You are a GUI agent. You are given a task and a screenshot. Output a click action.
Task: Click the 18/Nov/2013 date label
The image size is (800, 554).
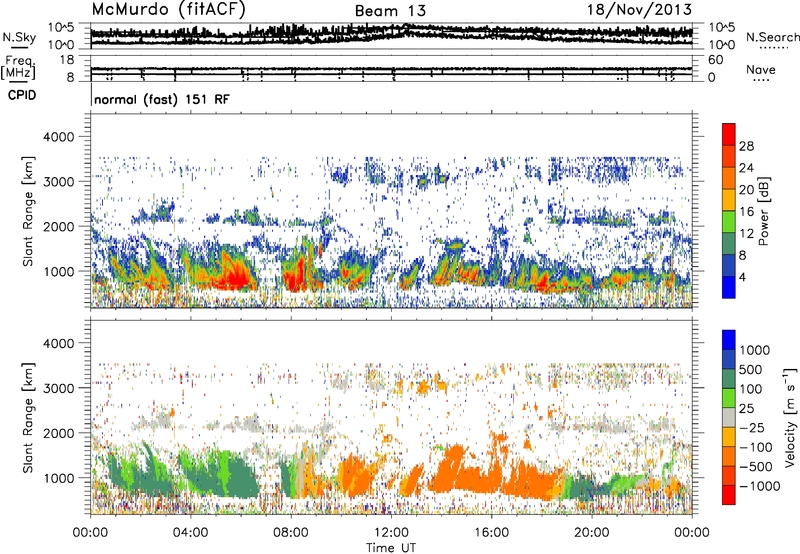[640, 10]
